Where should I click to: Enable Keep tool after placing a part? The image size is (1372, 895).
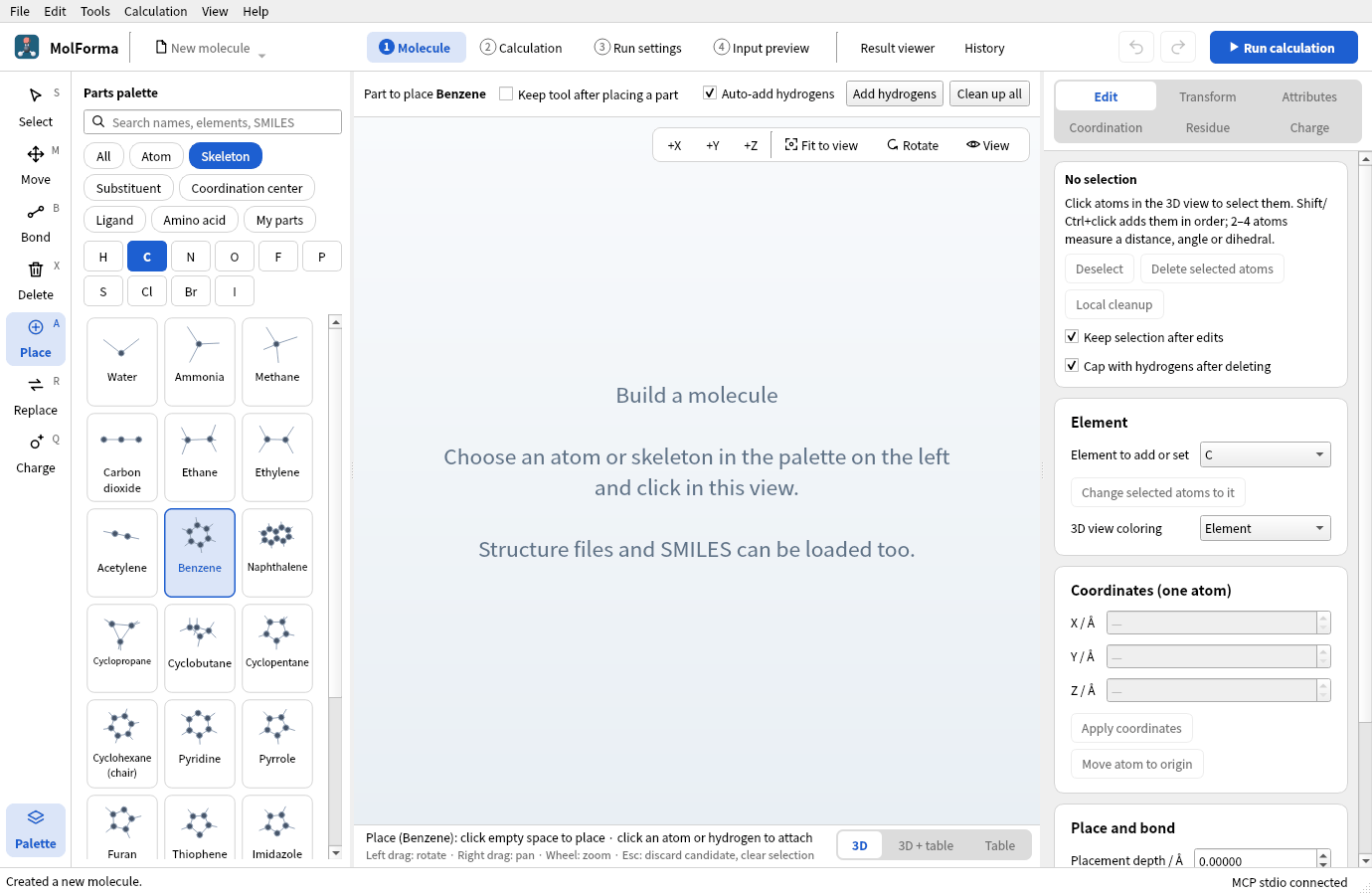point(506,93)
